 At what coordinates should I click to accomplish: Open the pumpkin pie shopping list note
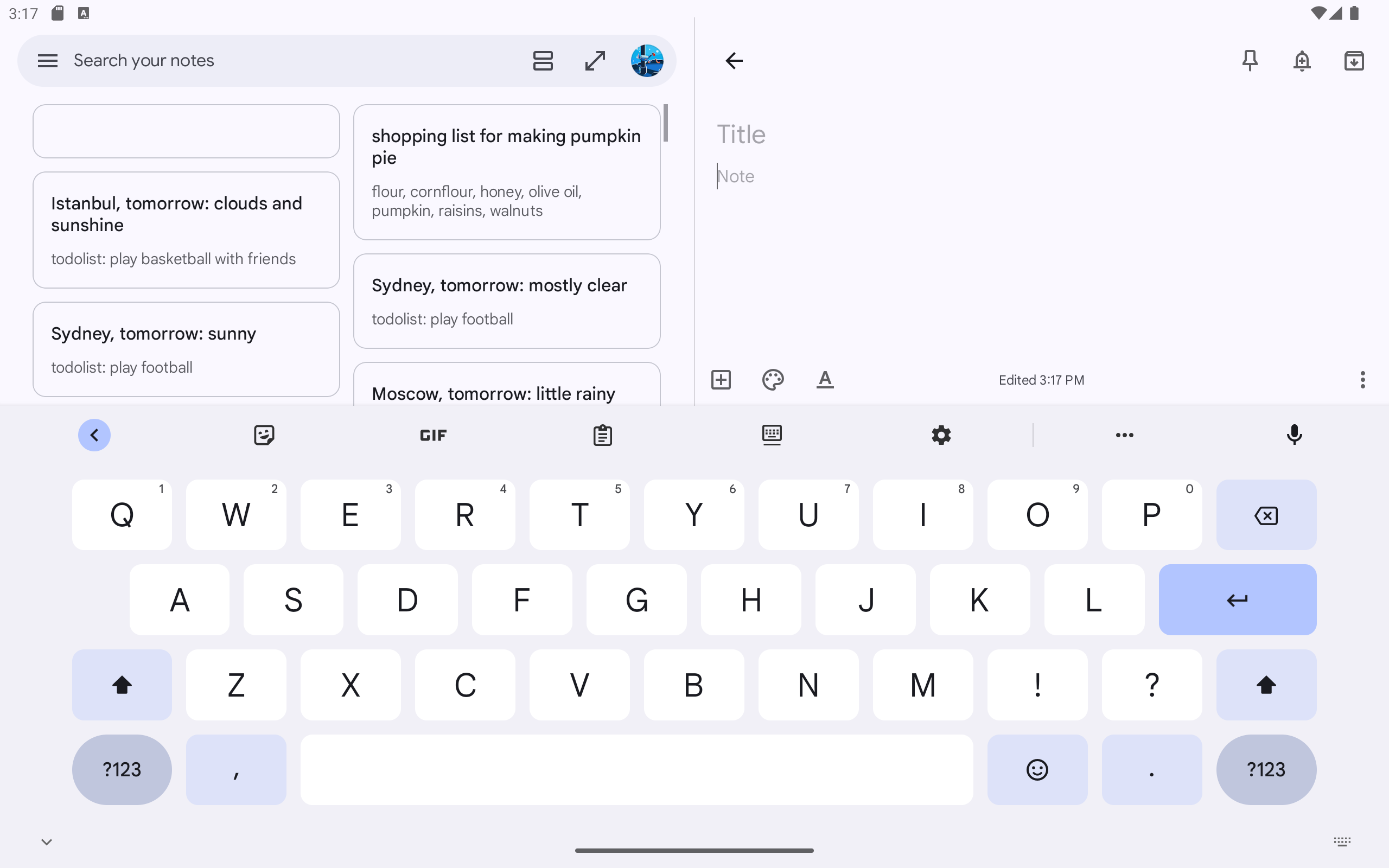tap(506, 171)
